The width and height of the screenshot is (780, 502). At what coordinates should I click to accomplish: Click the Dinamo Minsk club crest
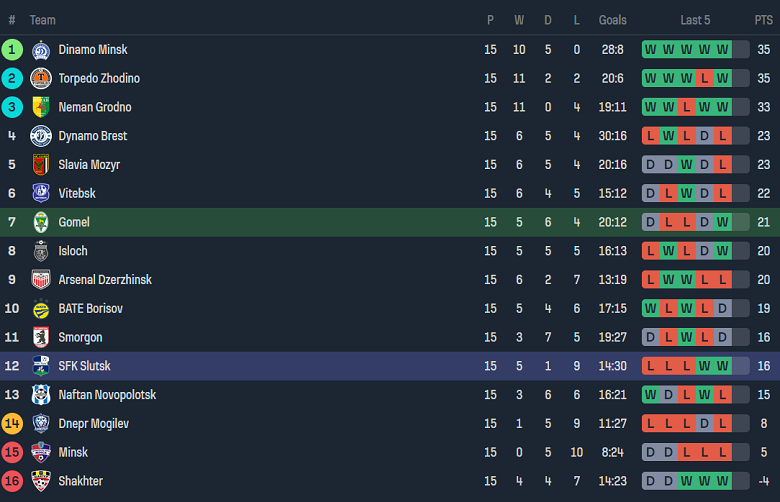[x=41, y=50]
